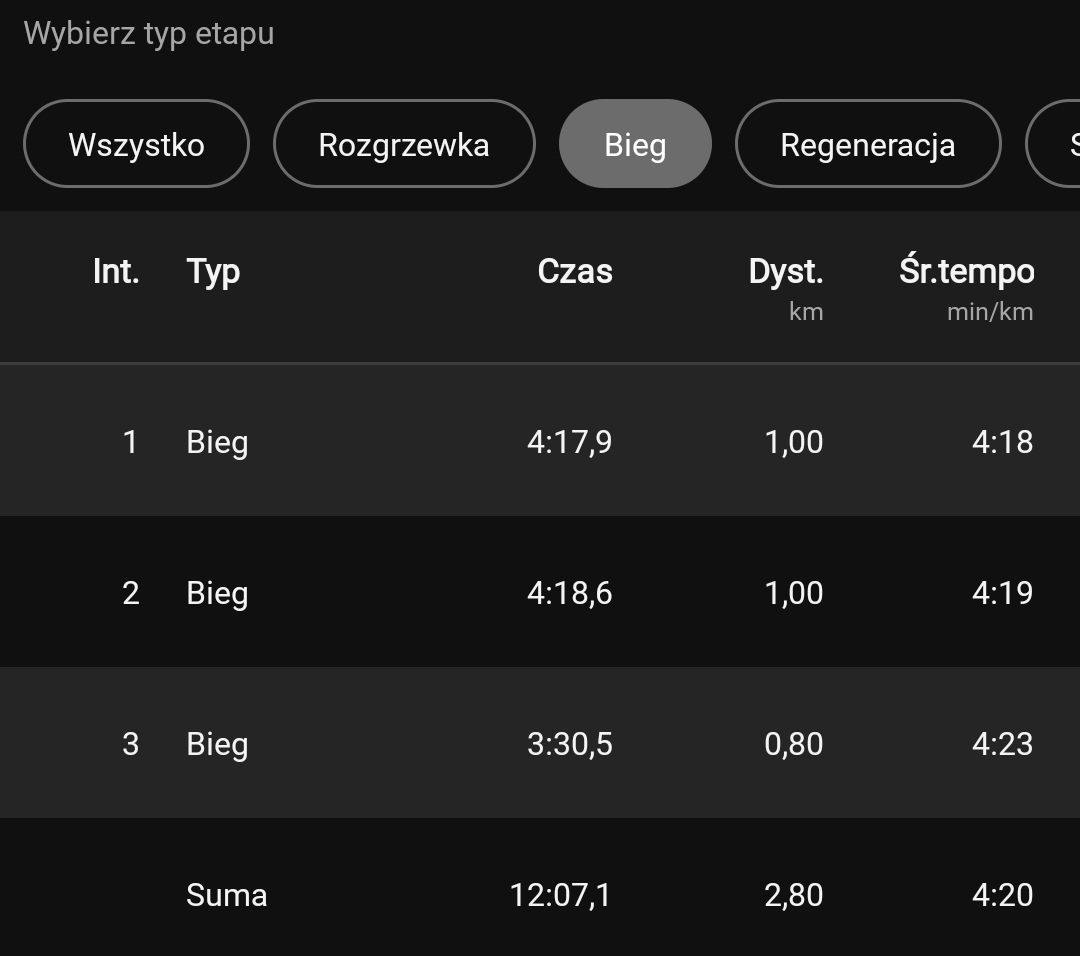Click interval number 3 in the table
The height and width of the screenshot is (956, 1080).
click(x=130, y=744)
